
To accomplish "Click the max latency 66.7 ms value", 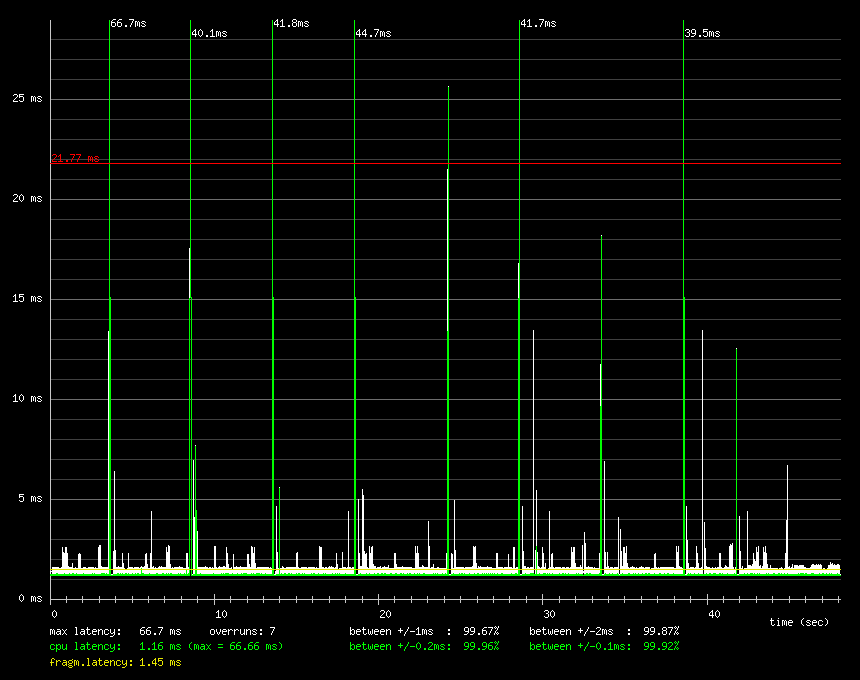I will pyautogui.click(x=160, y=631).
